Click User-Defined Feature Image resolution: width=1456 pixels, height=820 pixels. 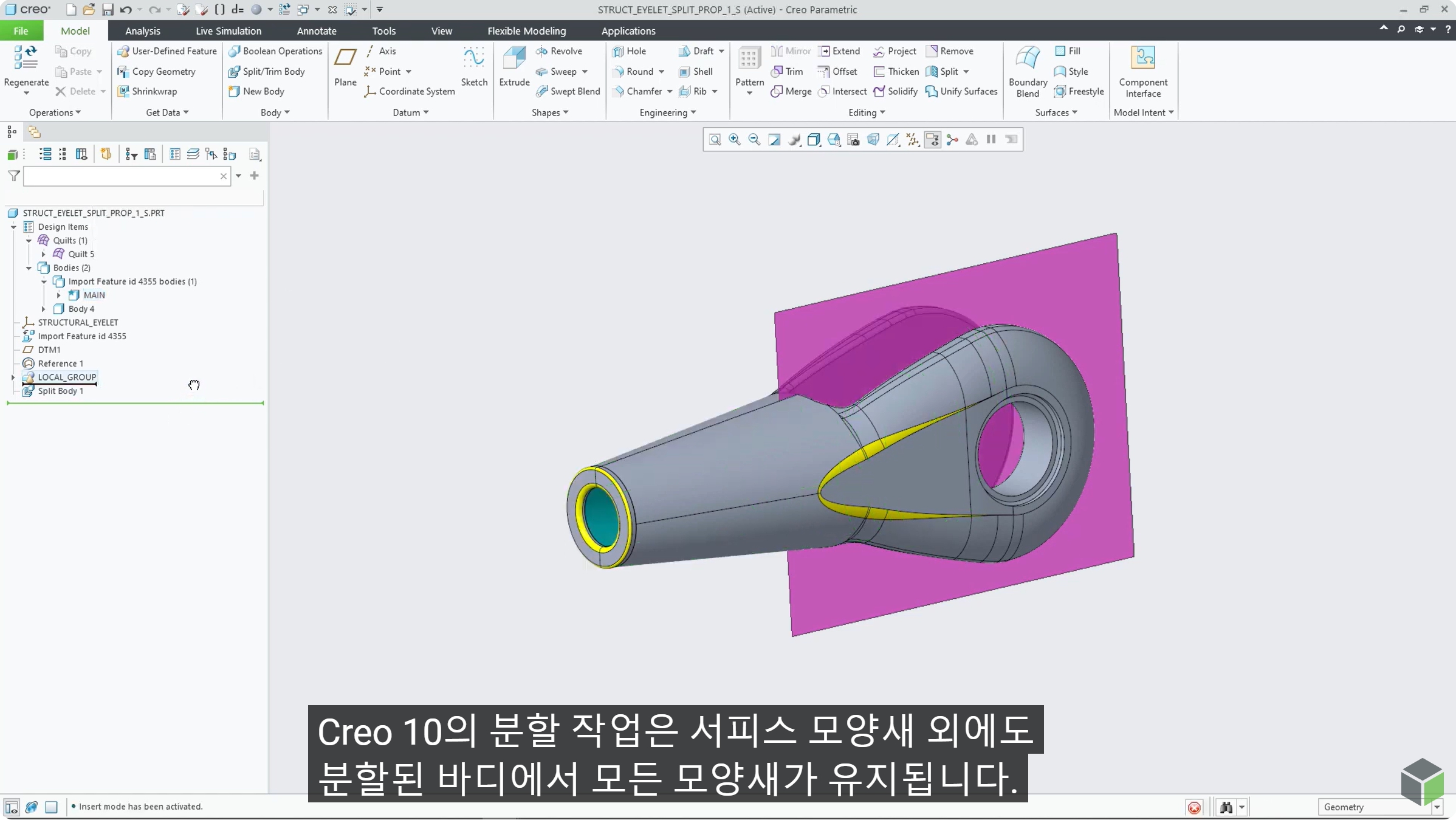pyautogui.click(x=167, y=51)
